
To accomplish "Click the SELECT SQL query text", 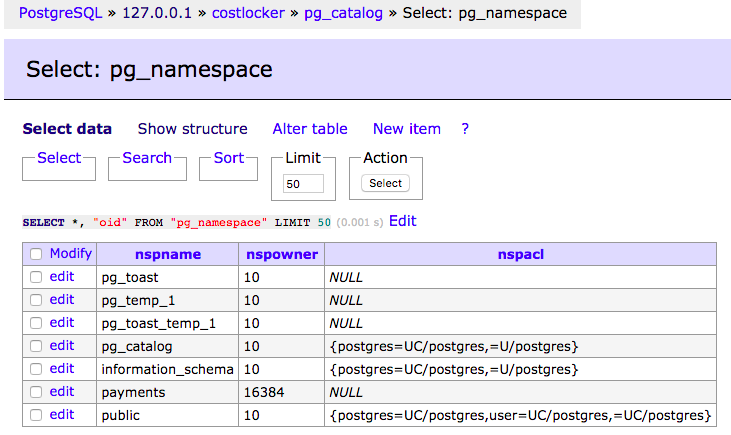I will 176,222.
